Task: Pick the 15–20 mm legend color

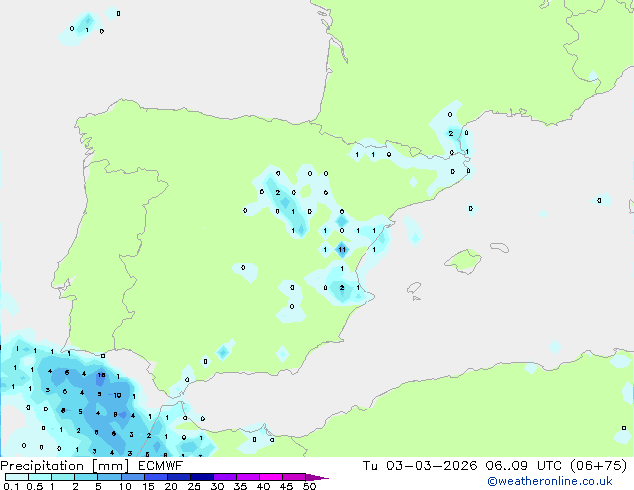Action: click(x=155, y=477)
